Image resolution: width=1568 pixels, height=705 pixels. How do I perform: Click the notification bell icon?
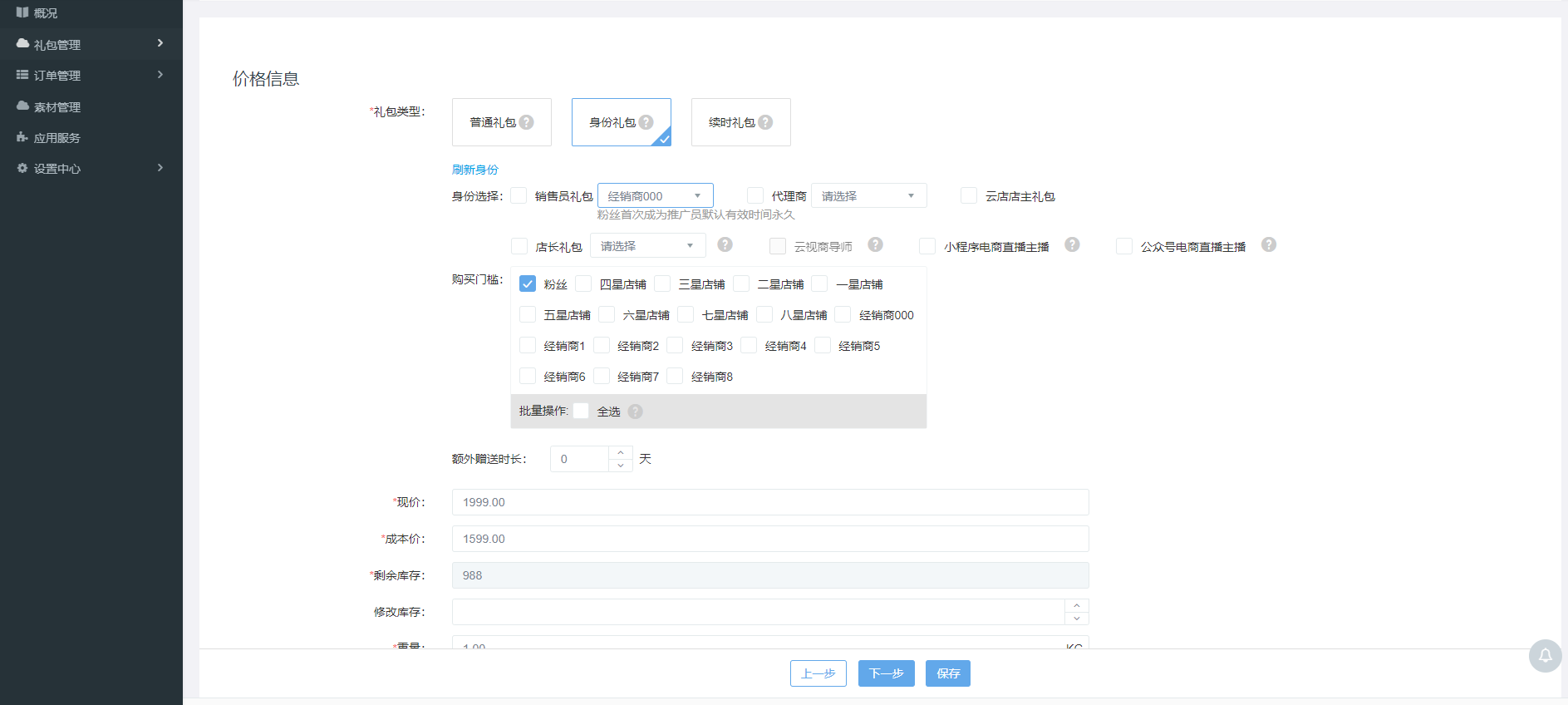click(x=1545, y=656)
